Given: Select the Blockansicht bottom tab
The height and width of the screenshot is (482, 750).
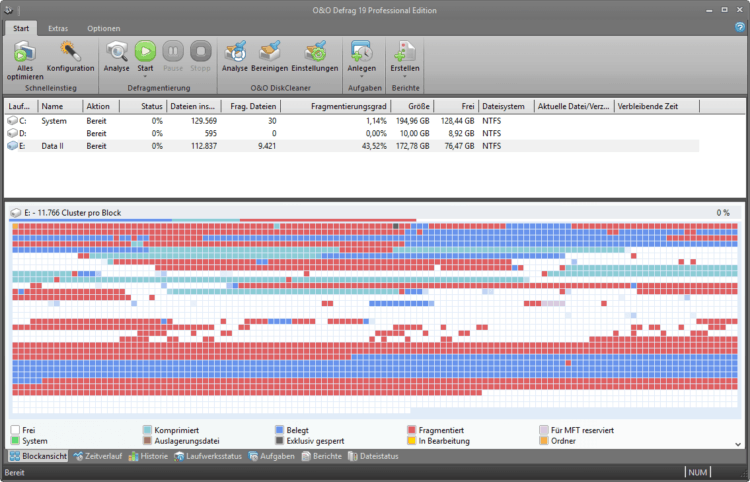Looking at the screenshot, I should [38, 456].
